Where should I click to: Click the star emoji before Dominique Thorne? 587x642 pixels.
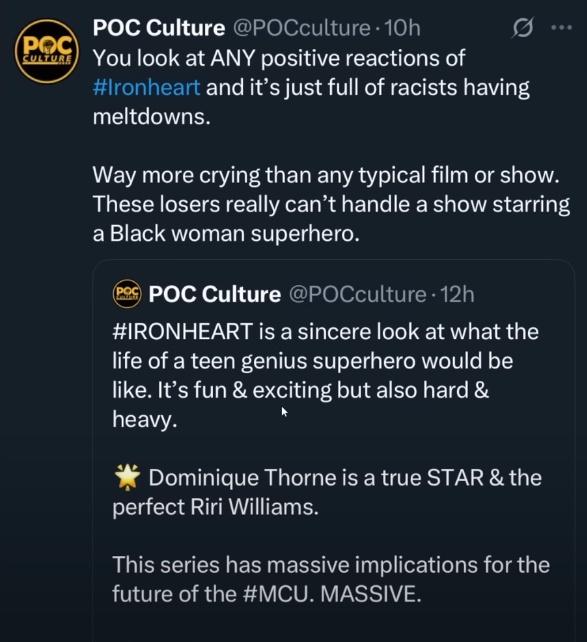coord(127,477)
